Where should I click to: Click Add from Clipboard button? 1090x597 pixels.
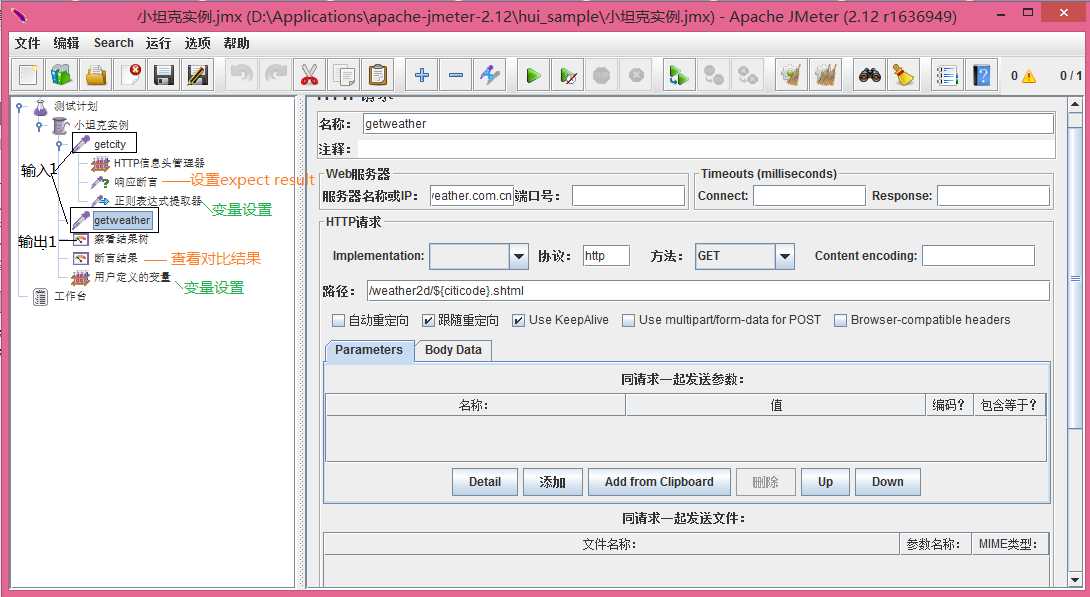click(x=659, y=482)
